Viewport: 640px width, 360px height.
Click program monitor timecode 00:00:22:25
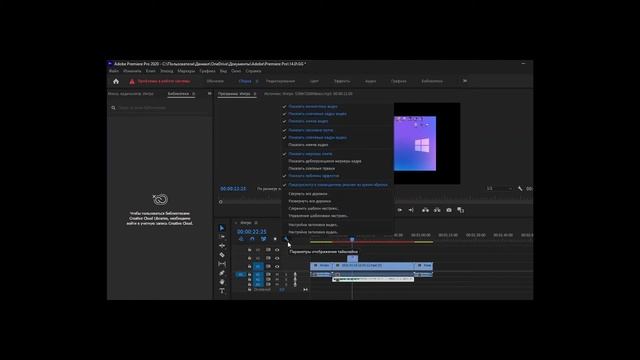pos(233,189)
